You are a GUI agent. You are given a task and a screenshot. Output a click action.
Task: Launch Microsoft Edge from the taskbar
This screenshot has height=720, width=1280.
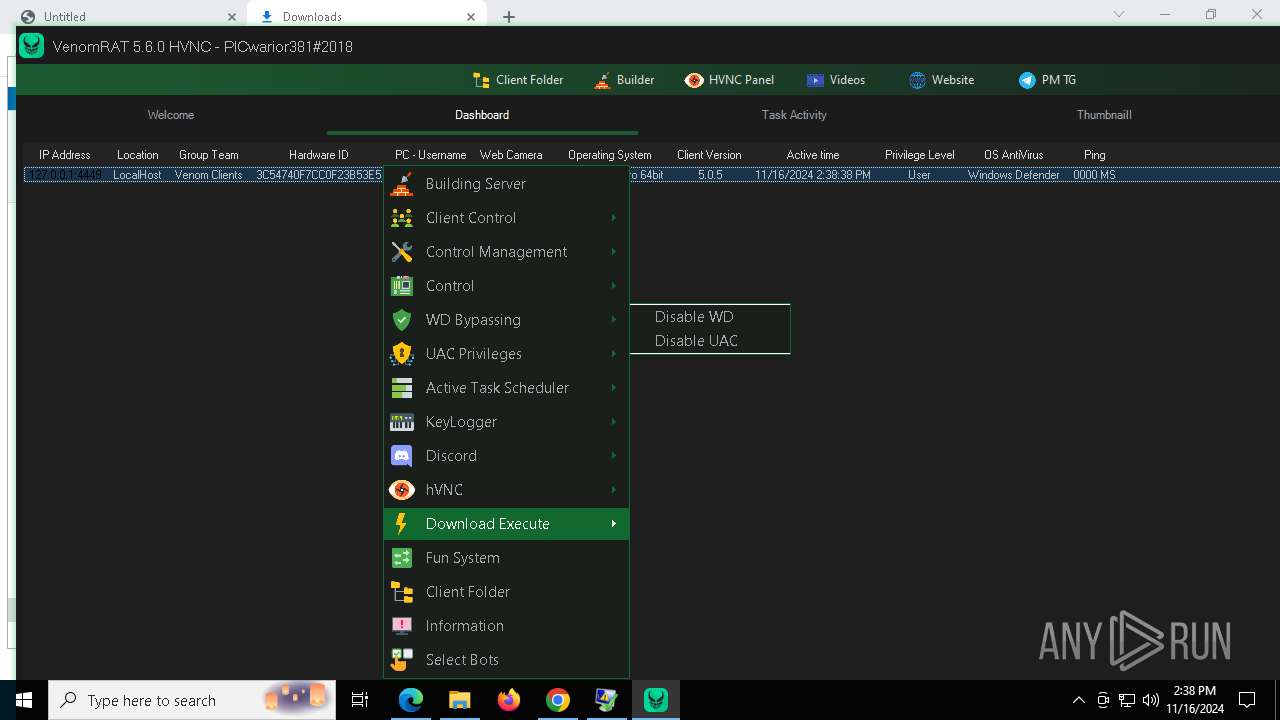tap(411, 700)
